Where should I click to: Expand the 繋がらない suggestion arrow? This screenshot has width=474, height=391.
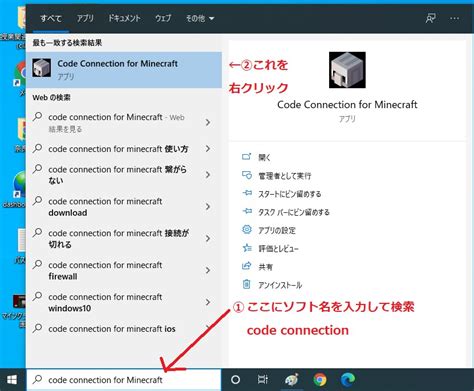208,175
